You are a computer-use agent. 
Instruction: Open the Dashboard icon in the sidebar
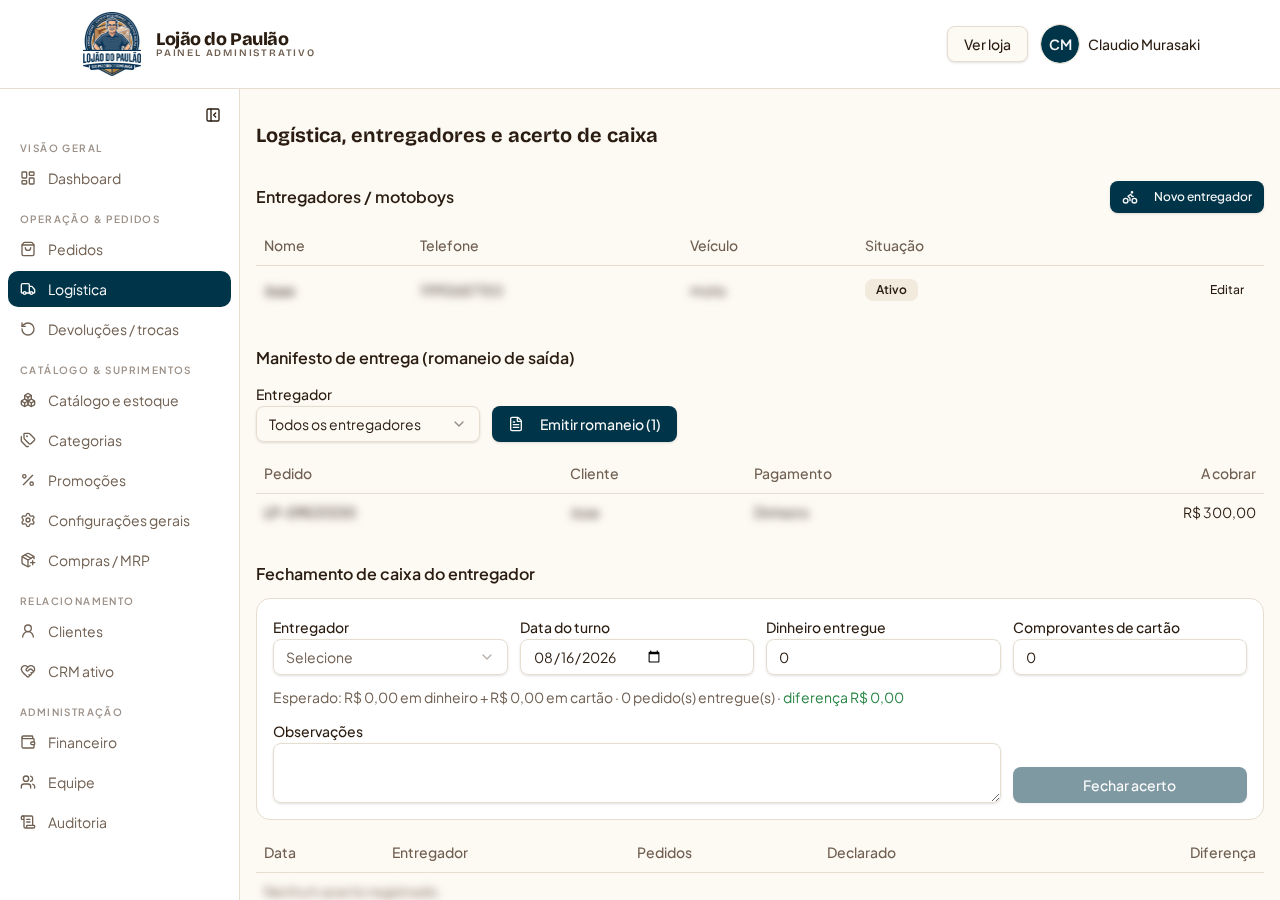(x=28, y=178)
